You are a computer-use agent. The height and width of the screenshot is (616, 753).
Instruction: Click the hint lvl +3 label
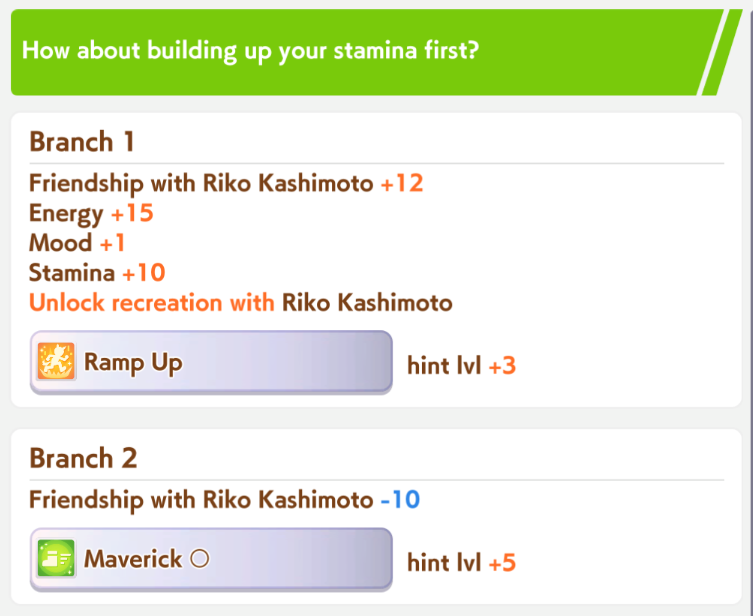(x=462, y=366)
